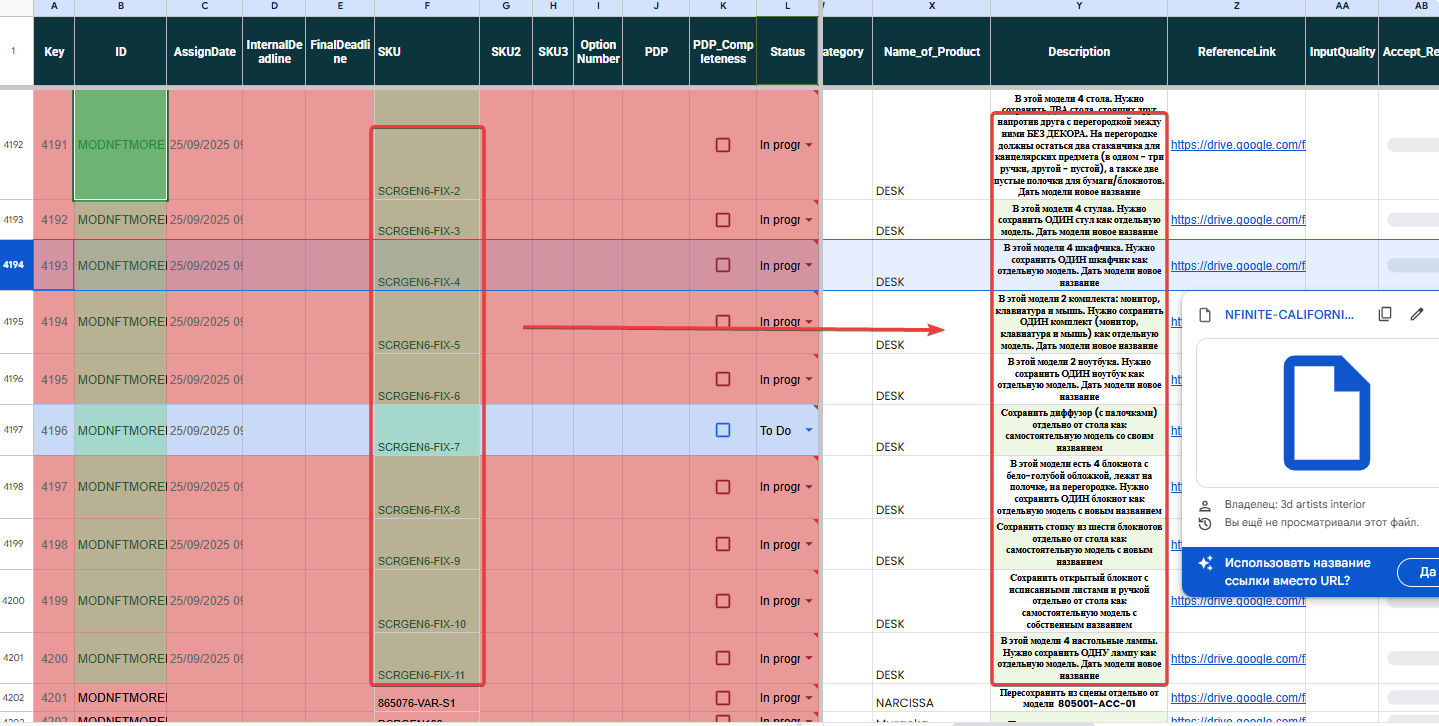The image size is (1439, 726).
Task: Open the Status dropdown for key 4193
Action: (808, 266)
